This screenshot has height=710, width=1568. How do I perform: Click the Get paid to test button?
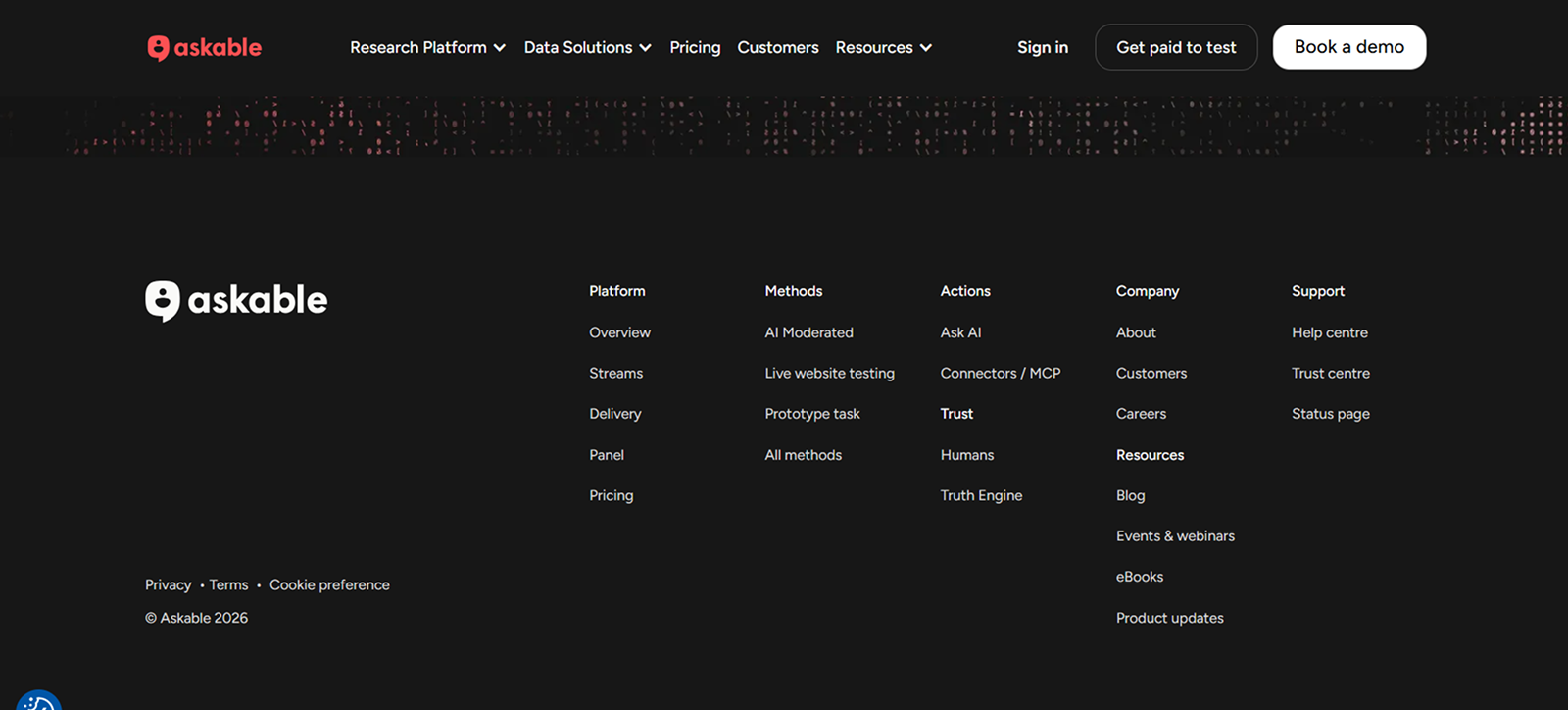click(1176, 47)
